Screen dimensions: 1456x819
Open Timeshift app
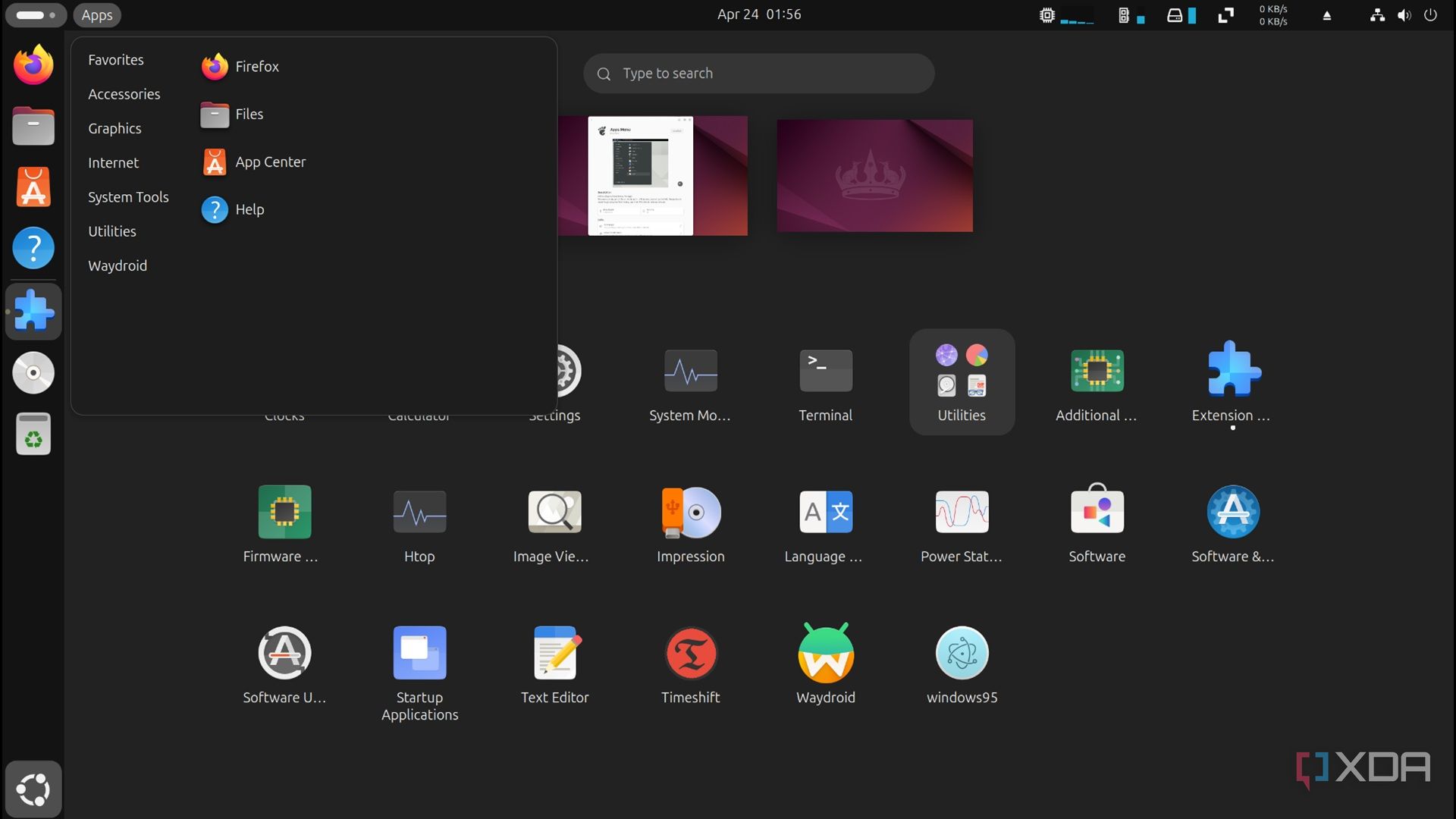tap(690, 665)
